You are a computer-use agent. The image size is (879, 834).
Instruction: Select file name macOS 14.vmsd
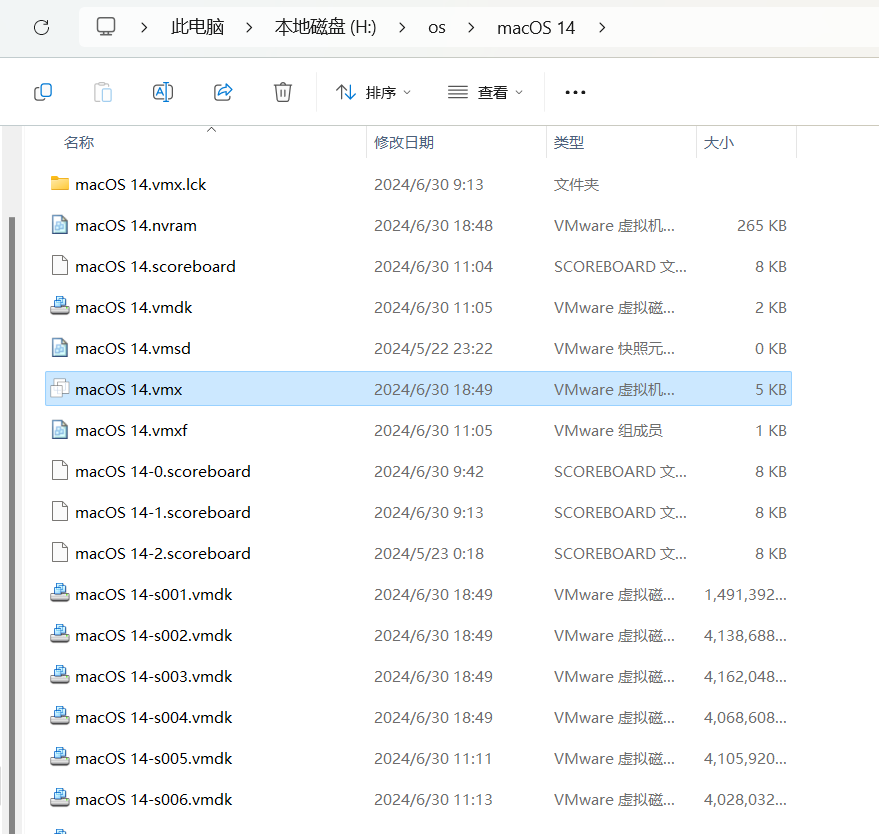coord(133,348)
